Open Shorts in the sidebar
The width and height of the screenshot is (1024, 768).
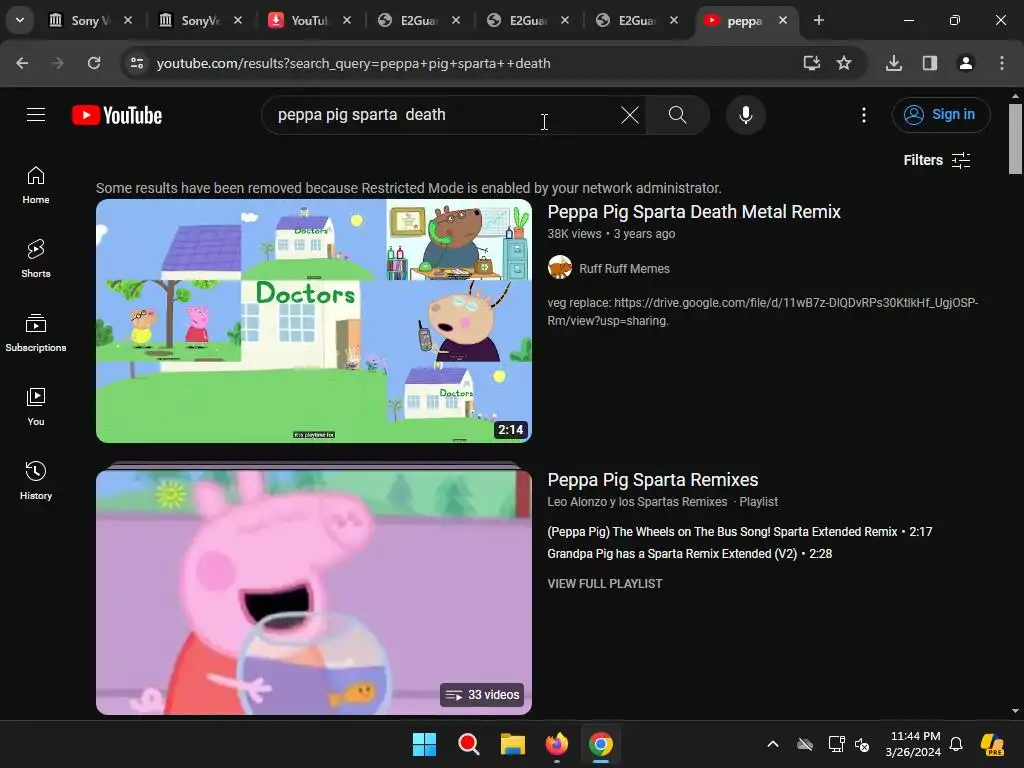coord(36,259)
